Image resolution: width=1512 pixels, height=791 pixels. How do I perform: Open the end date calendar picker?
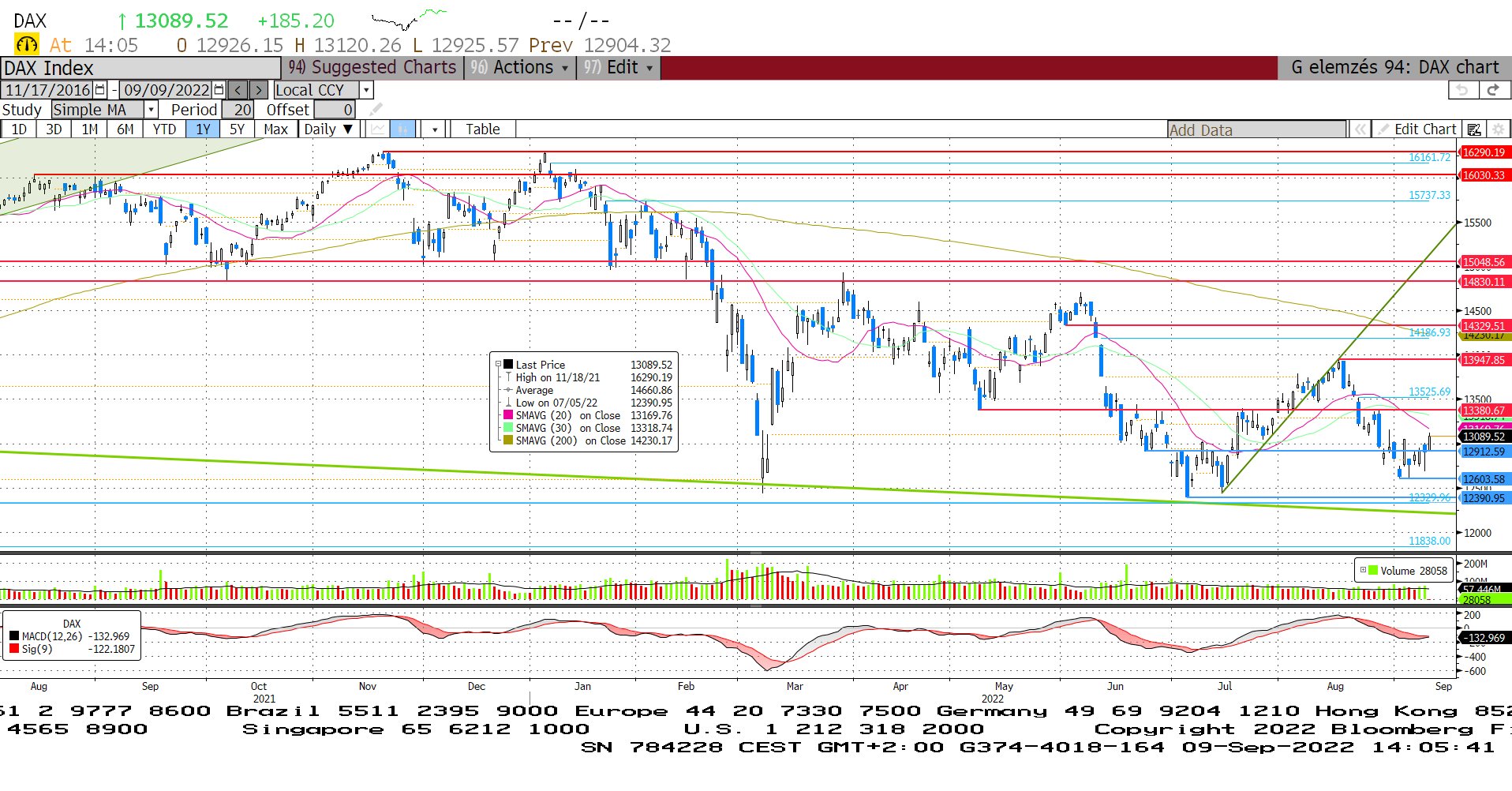click(219, 90)
